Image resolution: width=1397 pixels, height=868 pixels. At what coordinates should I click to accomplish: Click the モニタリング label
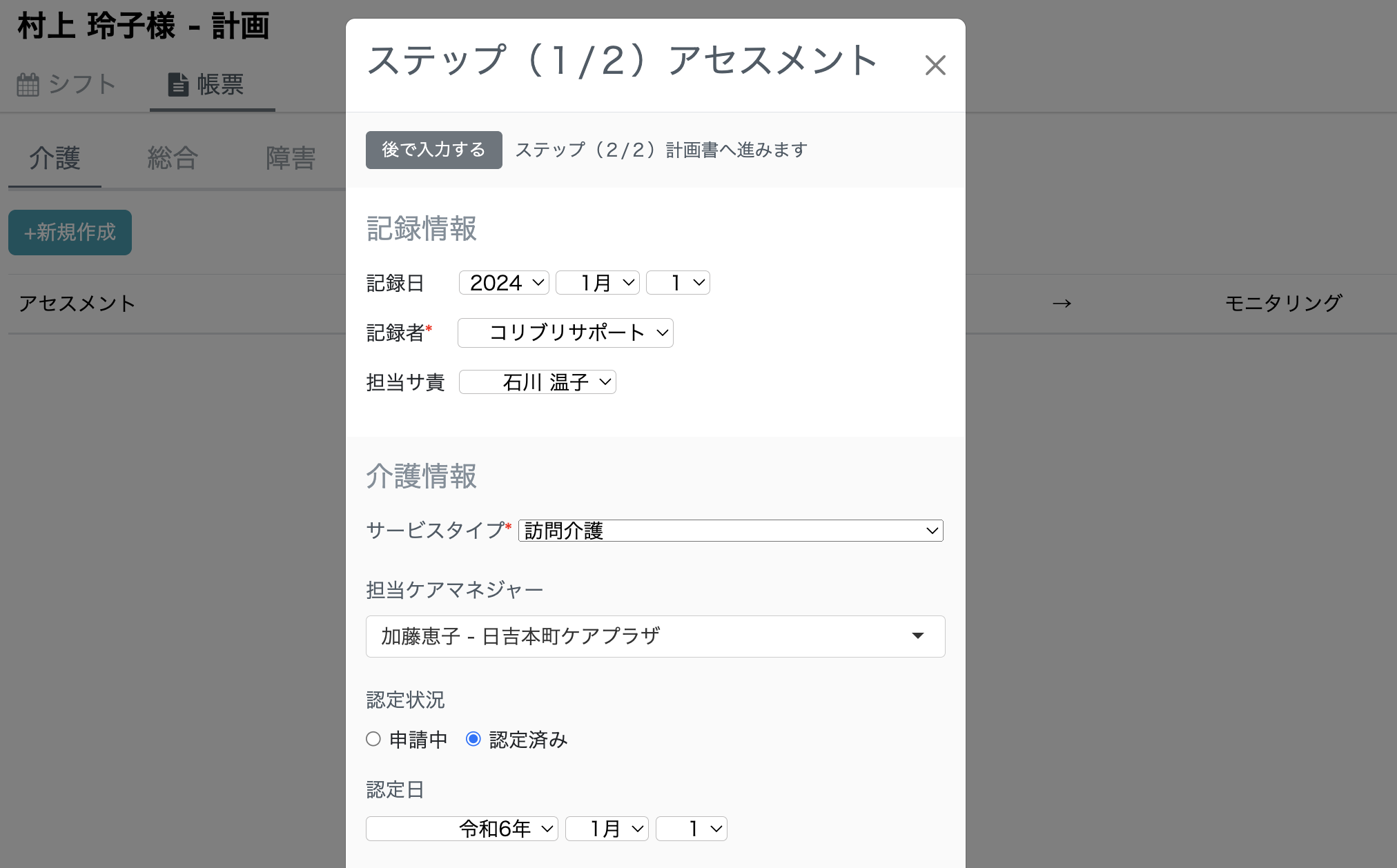[1284, 303]
